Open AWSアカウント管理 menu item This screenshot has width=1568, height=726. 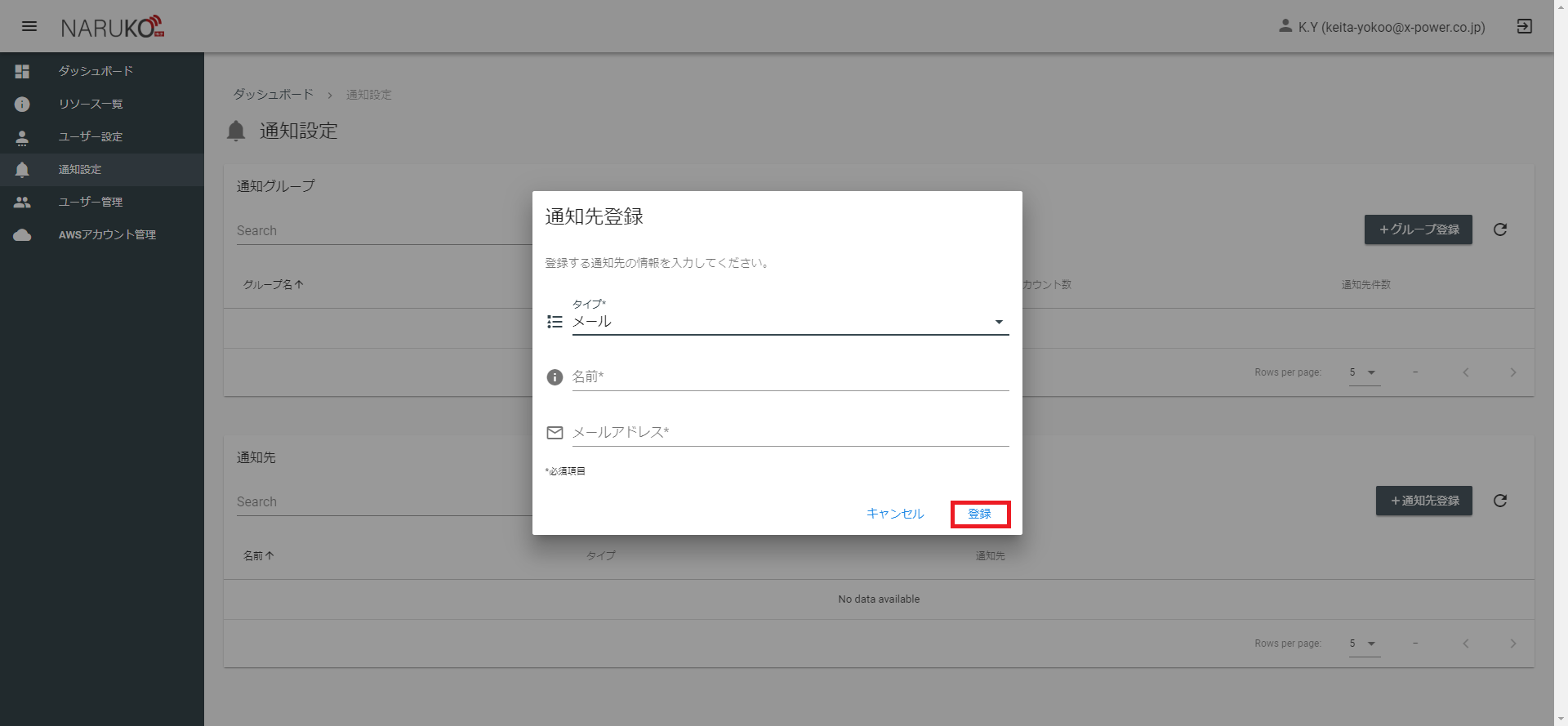[x=101, y=235]
